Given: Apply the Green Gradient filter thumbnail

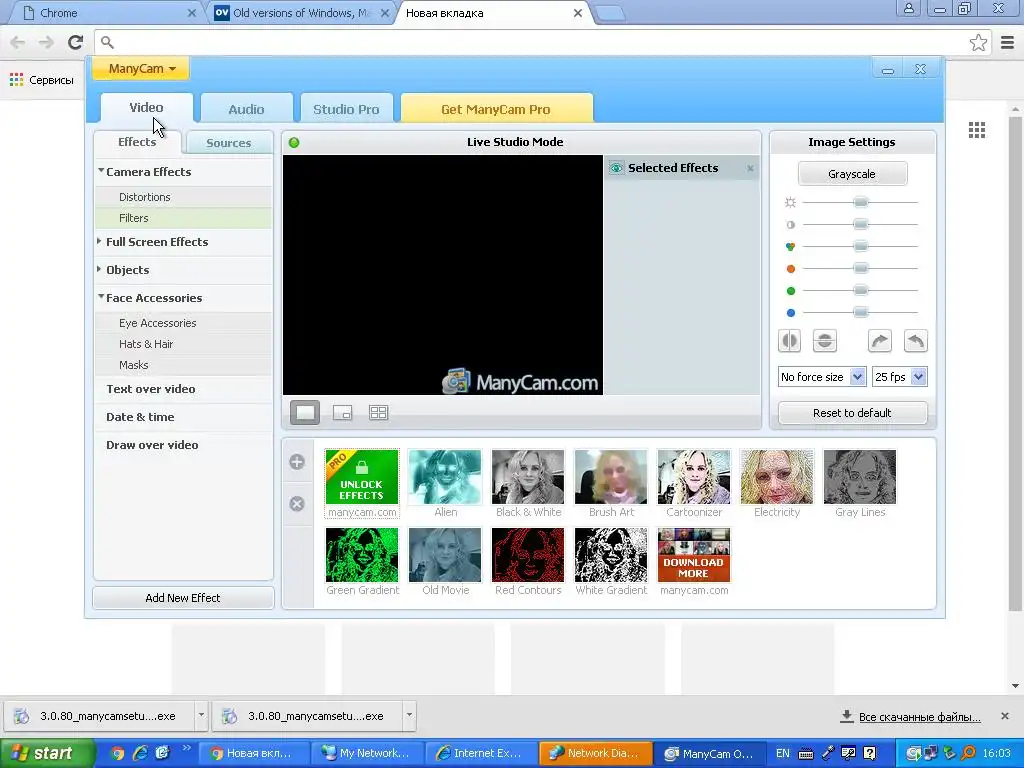Looking at the screenshot, I should [362, 555].
